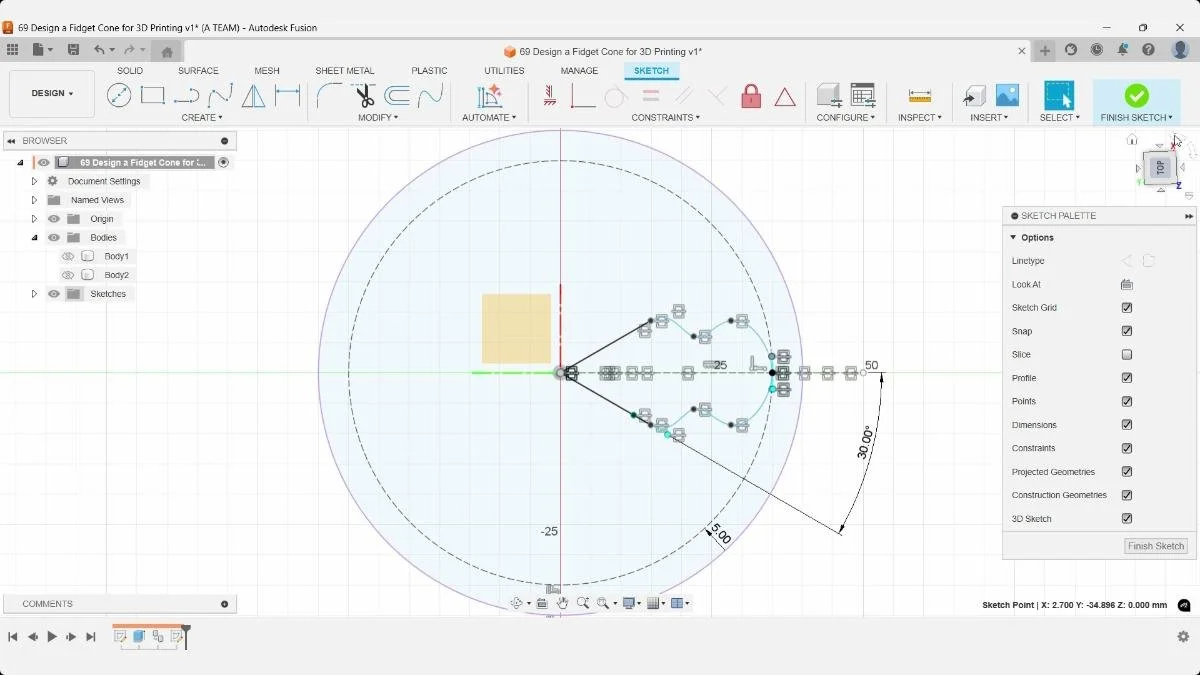This screenshot has width=1200, height=675.
Task: Toggle the Construction Geometries checkbox
Action: 1127,495
